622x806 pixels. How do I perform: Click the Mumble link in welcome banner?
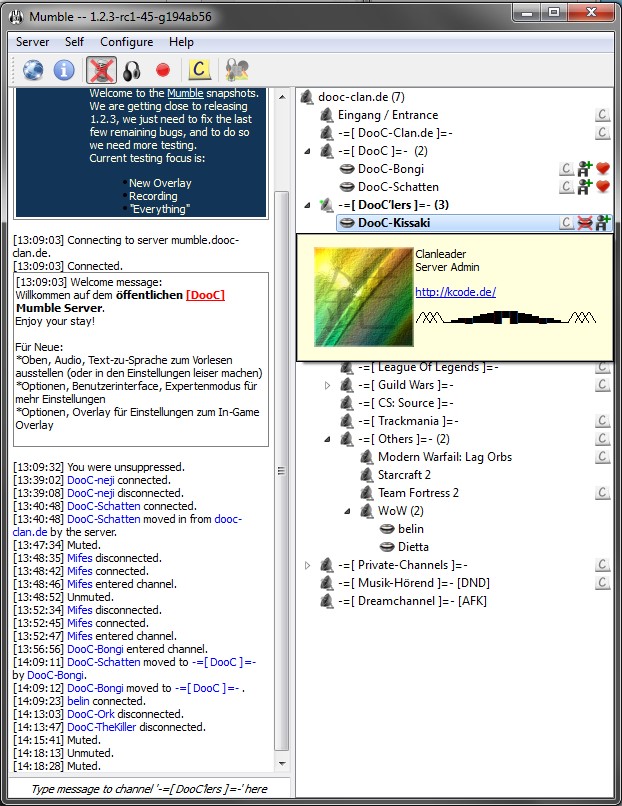point(185,94)
